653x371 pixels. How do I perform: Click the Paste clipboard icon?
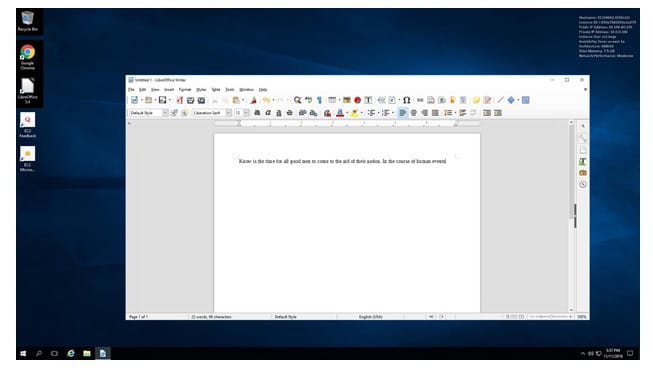[236, 100]
